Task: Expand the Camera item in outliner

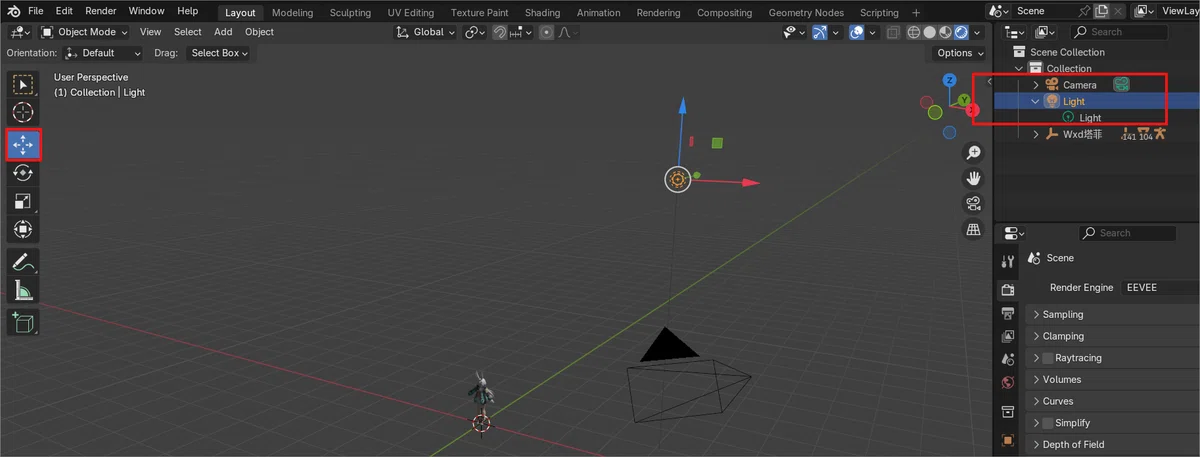Action: [1036, 85]
